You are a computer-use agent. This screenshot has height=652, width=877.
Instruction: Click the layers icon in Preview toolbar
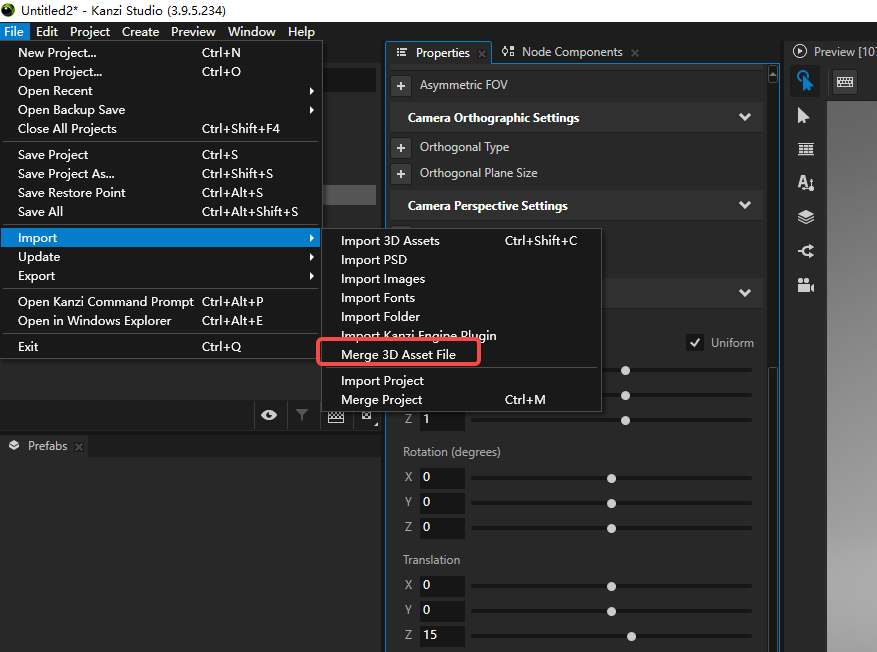[805, 217]
